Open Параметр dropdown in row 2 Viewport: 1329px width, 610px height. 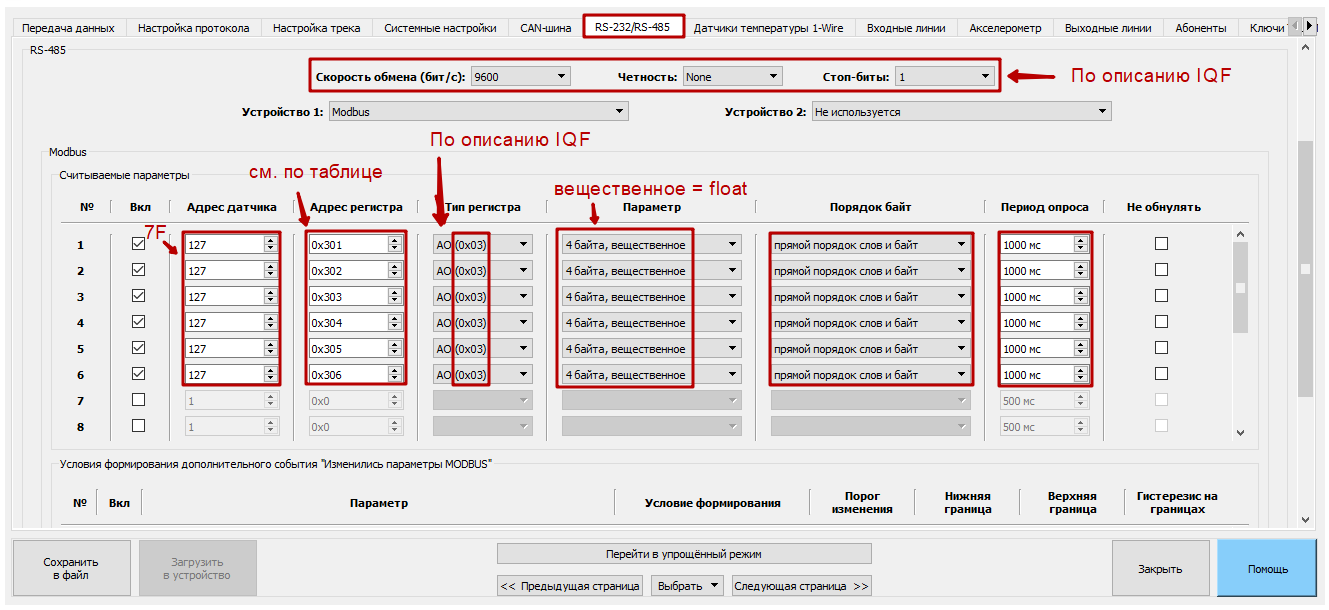point(651,271)
